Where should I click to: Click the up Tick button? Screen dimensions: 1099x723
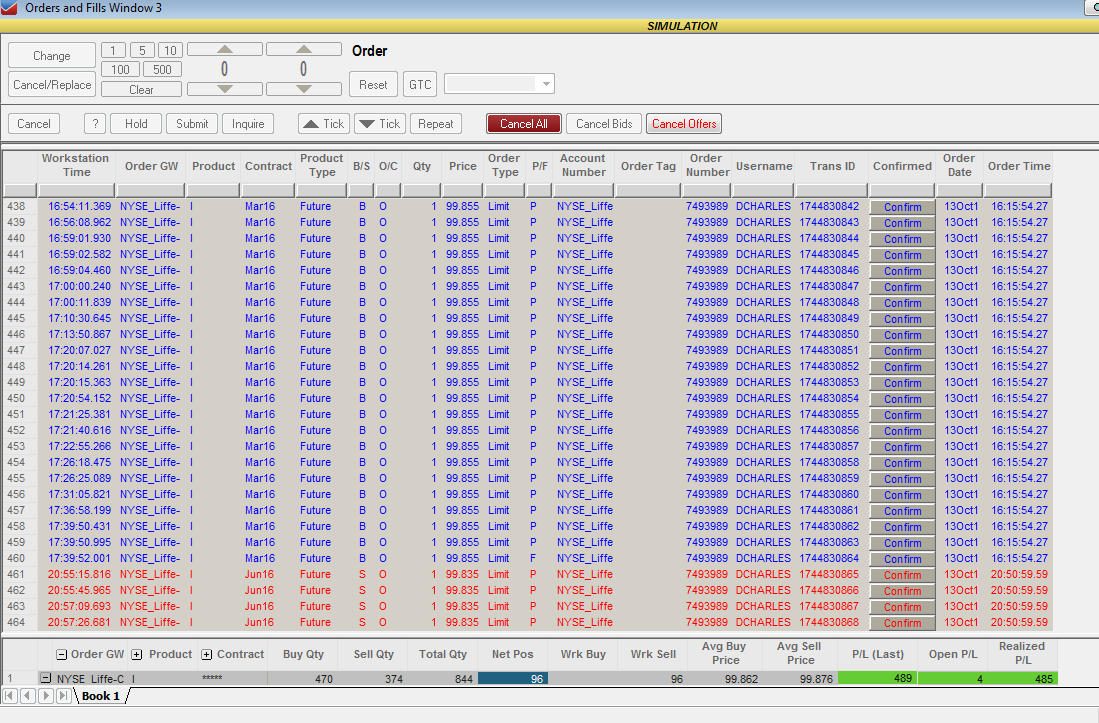(324, 124)
